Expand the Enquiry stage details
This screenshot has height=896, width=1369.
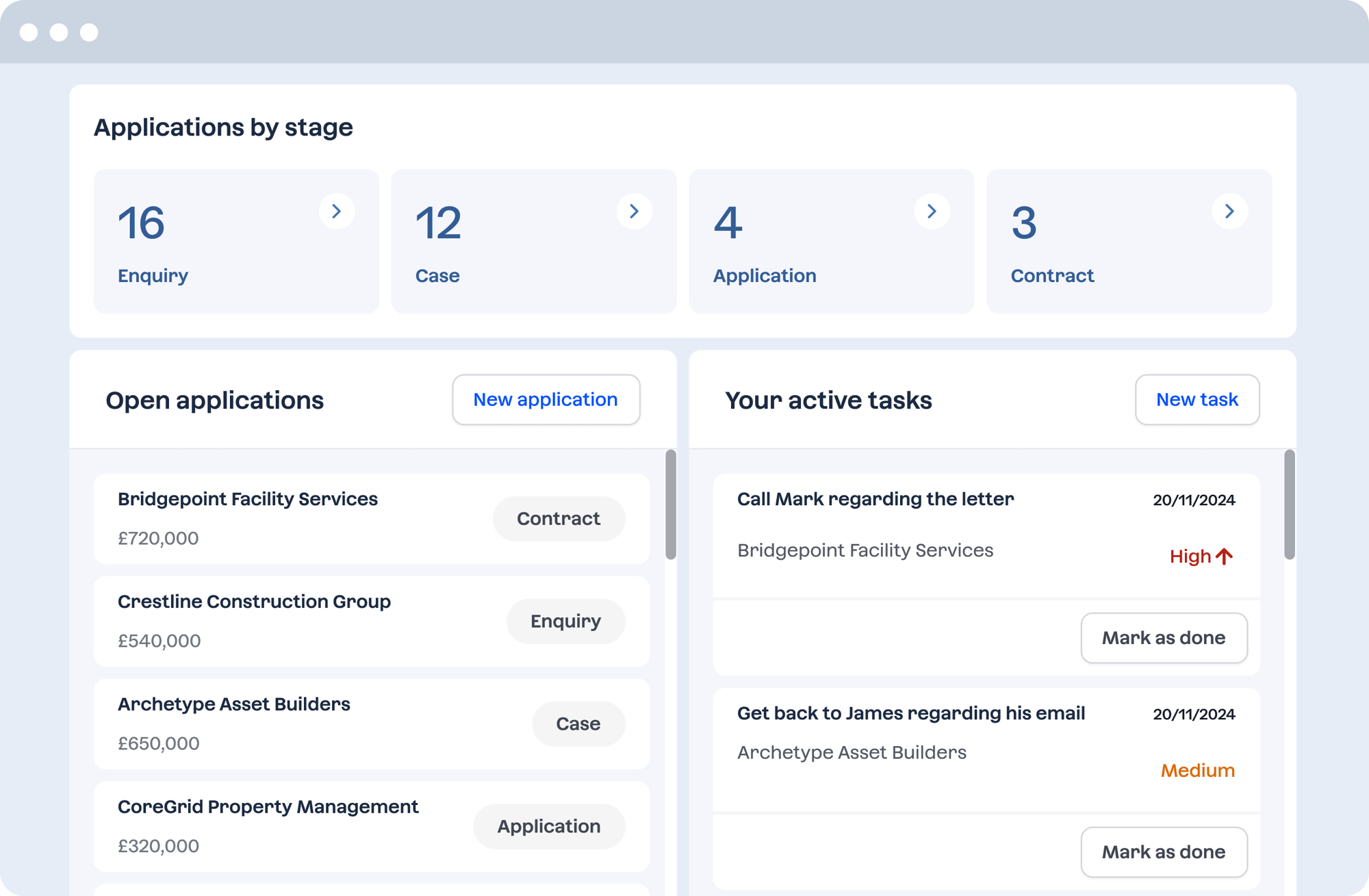337,211
